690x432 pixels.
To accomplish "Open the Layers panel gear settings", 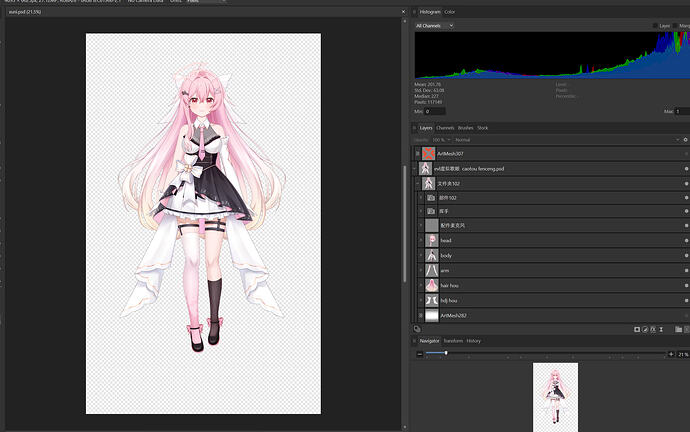I will tap(685, 140).
